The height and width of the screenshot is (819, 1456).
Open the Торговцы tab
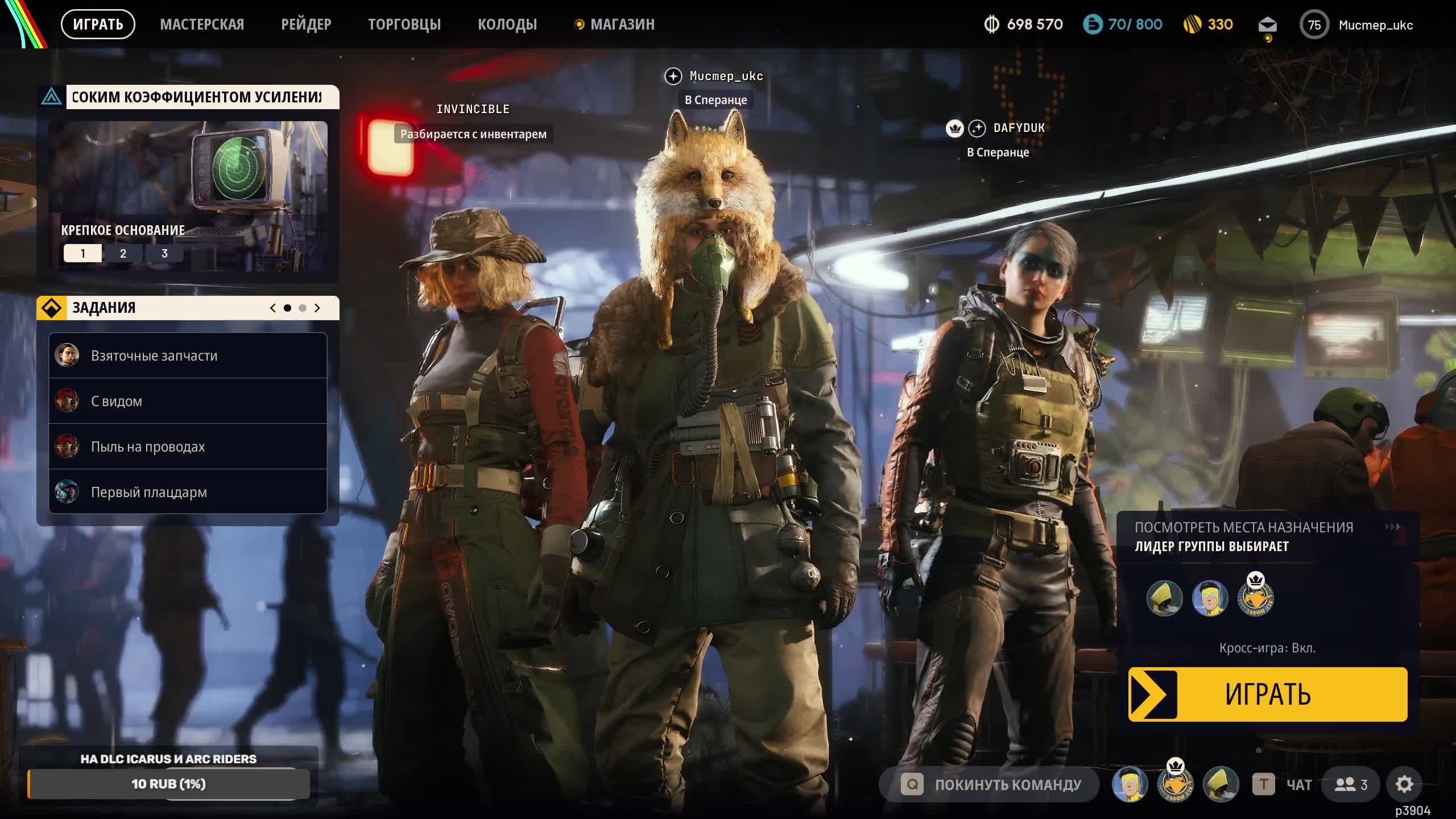(404, 24)
